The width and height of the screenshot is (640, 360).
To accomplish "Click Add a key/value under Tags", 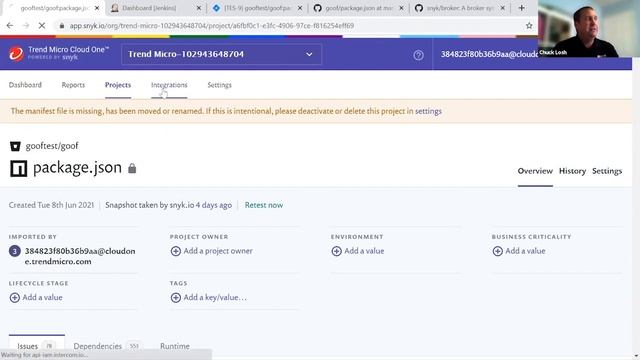I will 215,298.
